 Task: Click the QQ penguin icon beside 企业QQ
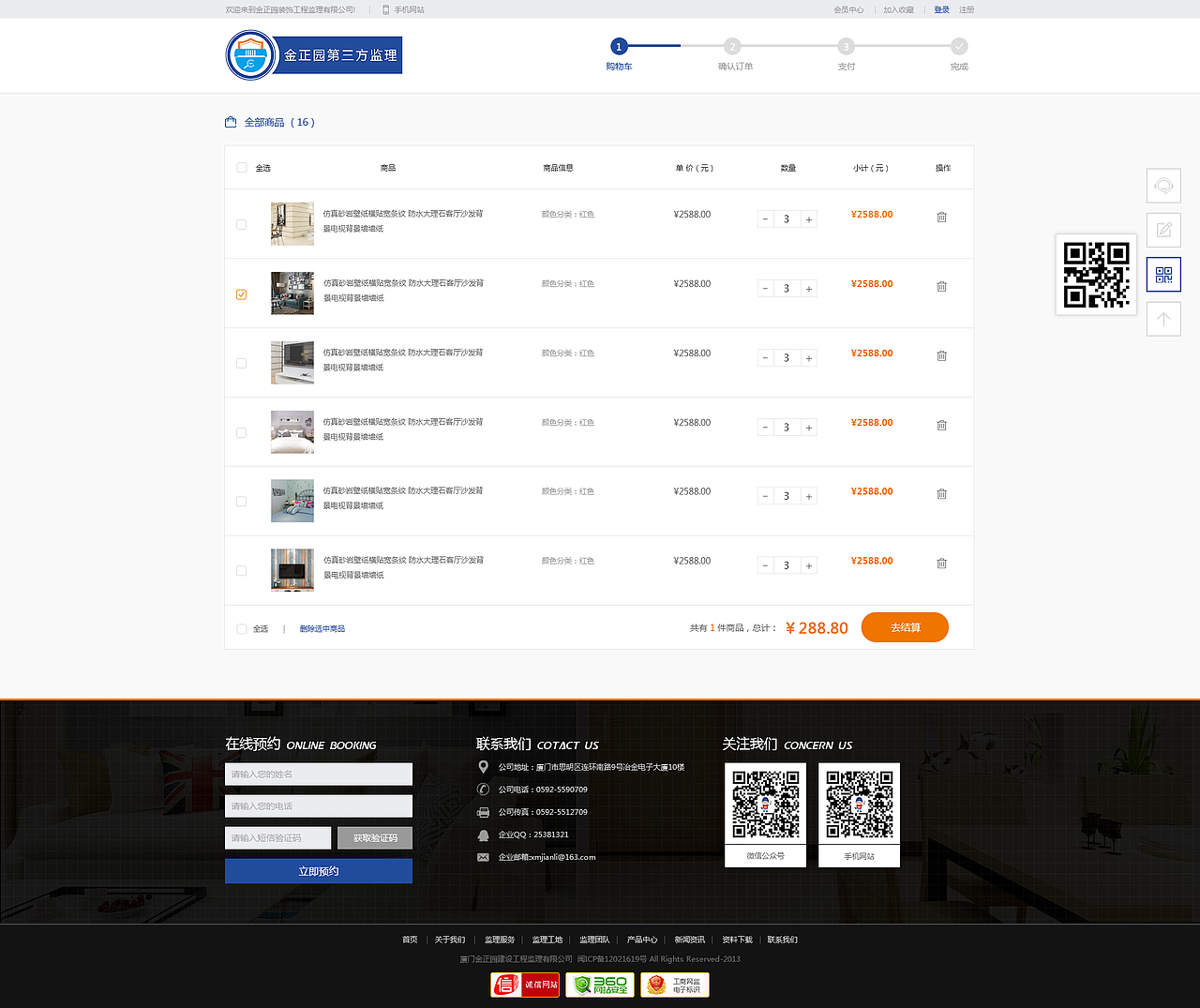(x=483, y=835)
